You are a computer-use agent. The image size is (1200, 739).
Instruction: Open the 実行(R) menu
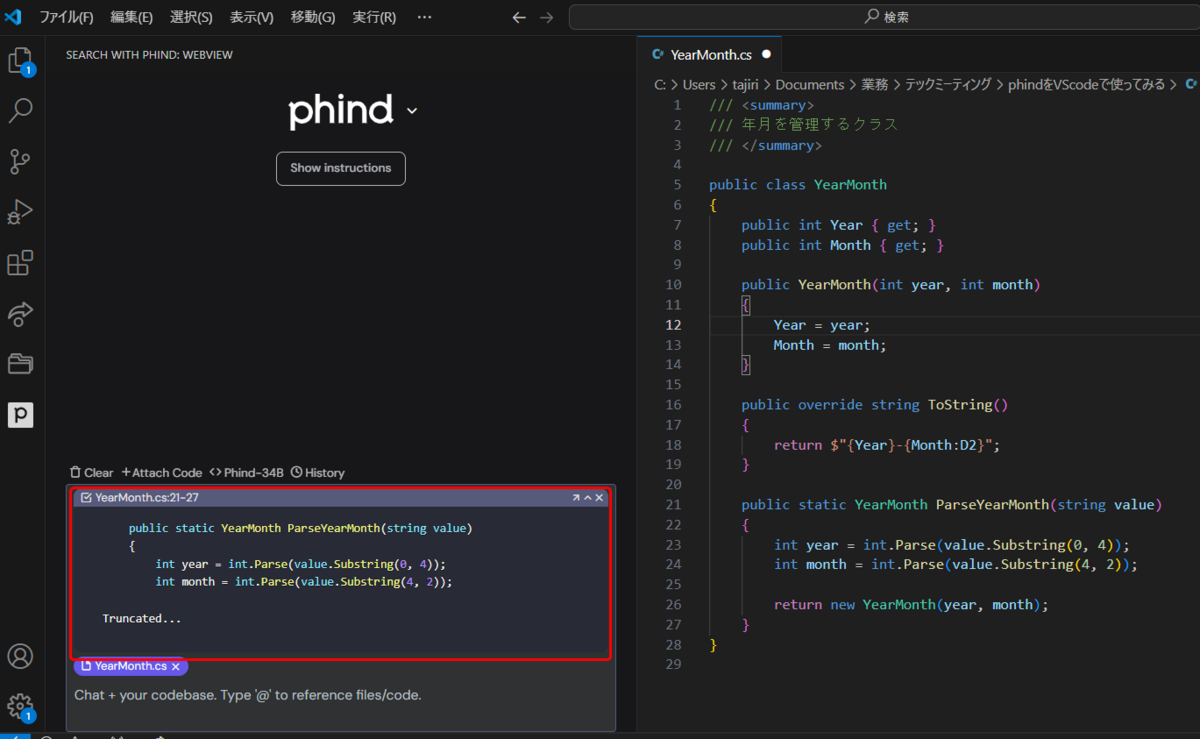(x=374, y=17)
